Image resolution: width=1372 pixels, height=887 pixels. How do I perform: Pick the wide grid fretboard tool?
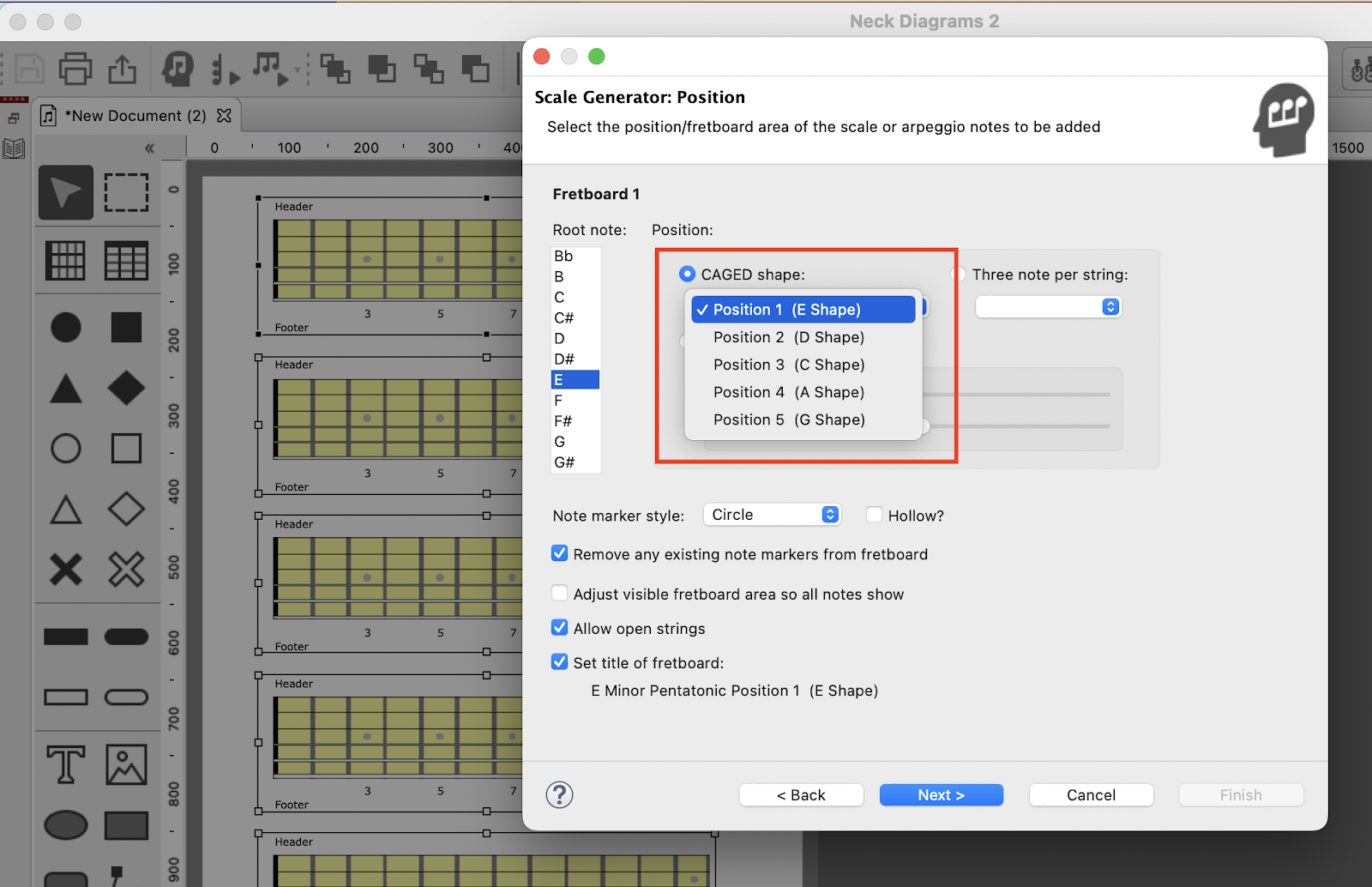pos(126,261)
